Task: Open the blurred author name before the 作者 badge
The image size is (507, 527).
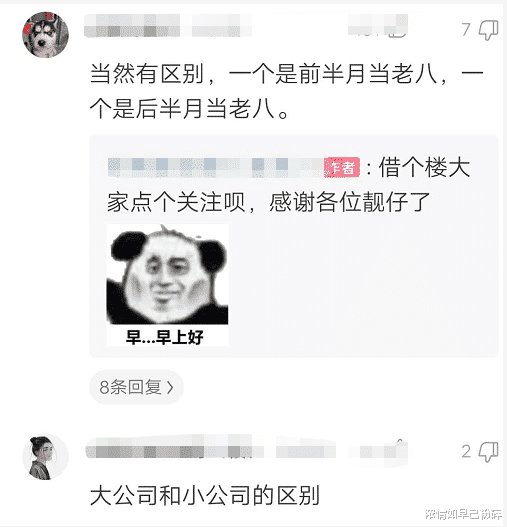Action: click(216, 167)
